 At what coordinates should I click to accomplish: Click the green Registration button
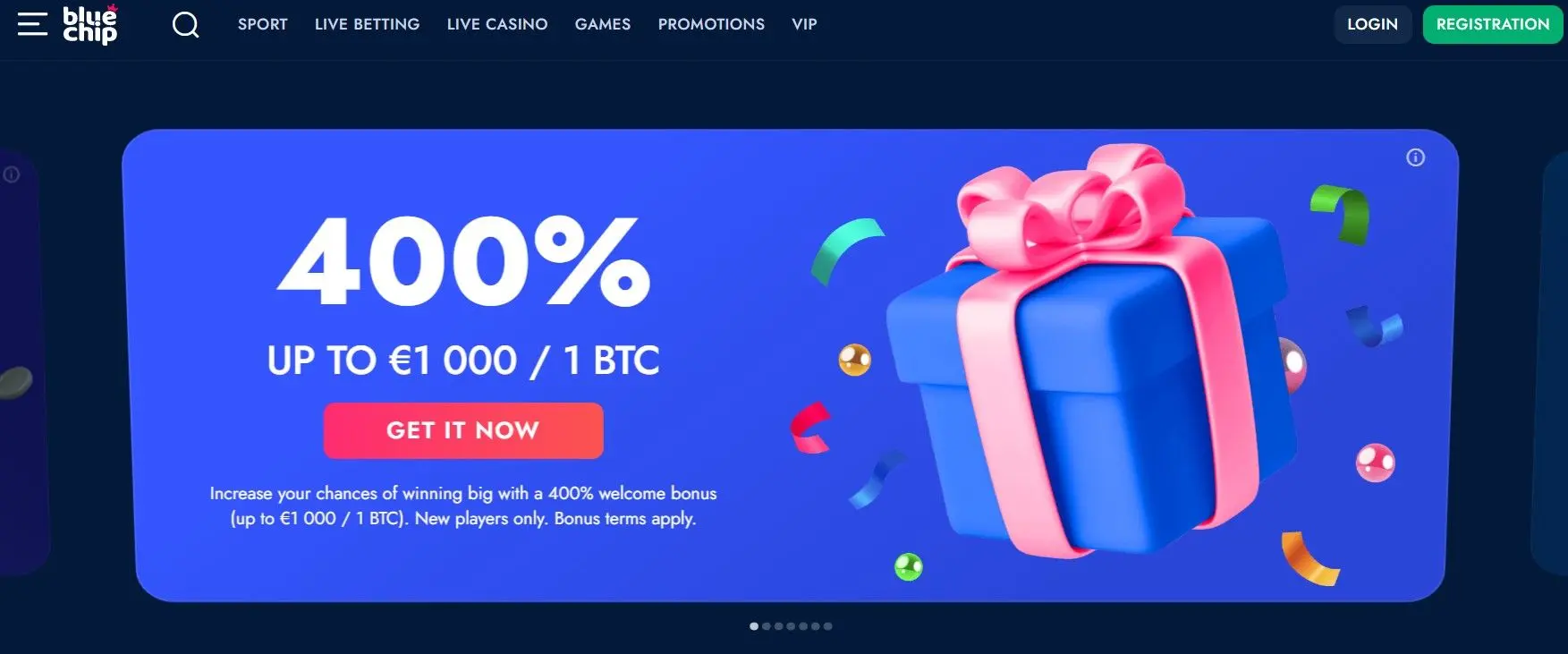(1492, 24)
